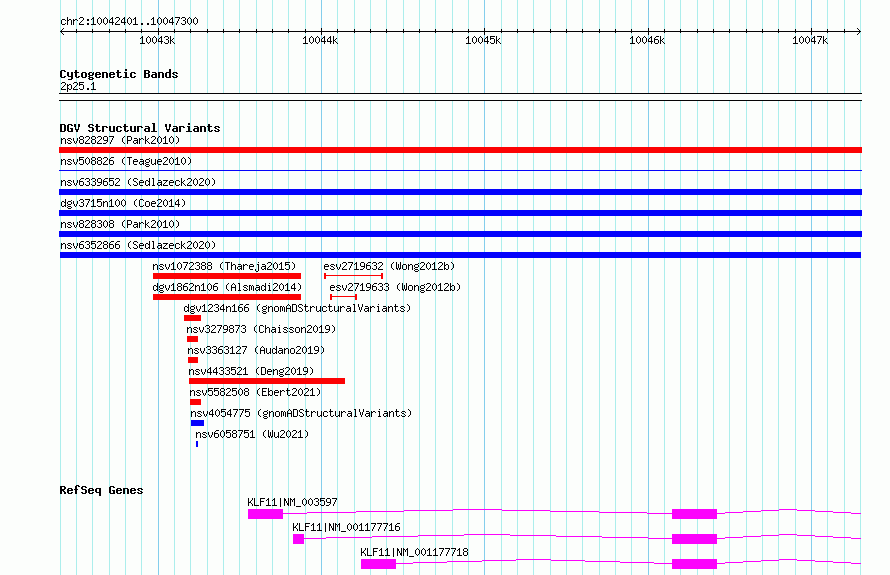
Task: Open the nsv508826 (Teague2010) variant label
Action: pyautogui.click(x=126, y=161)
